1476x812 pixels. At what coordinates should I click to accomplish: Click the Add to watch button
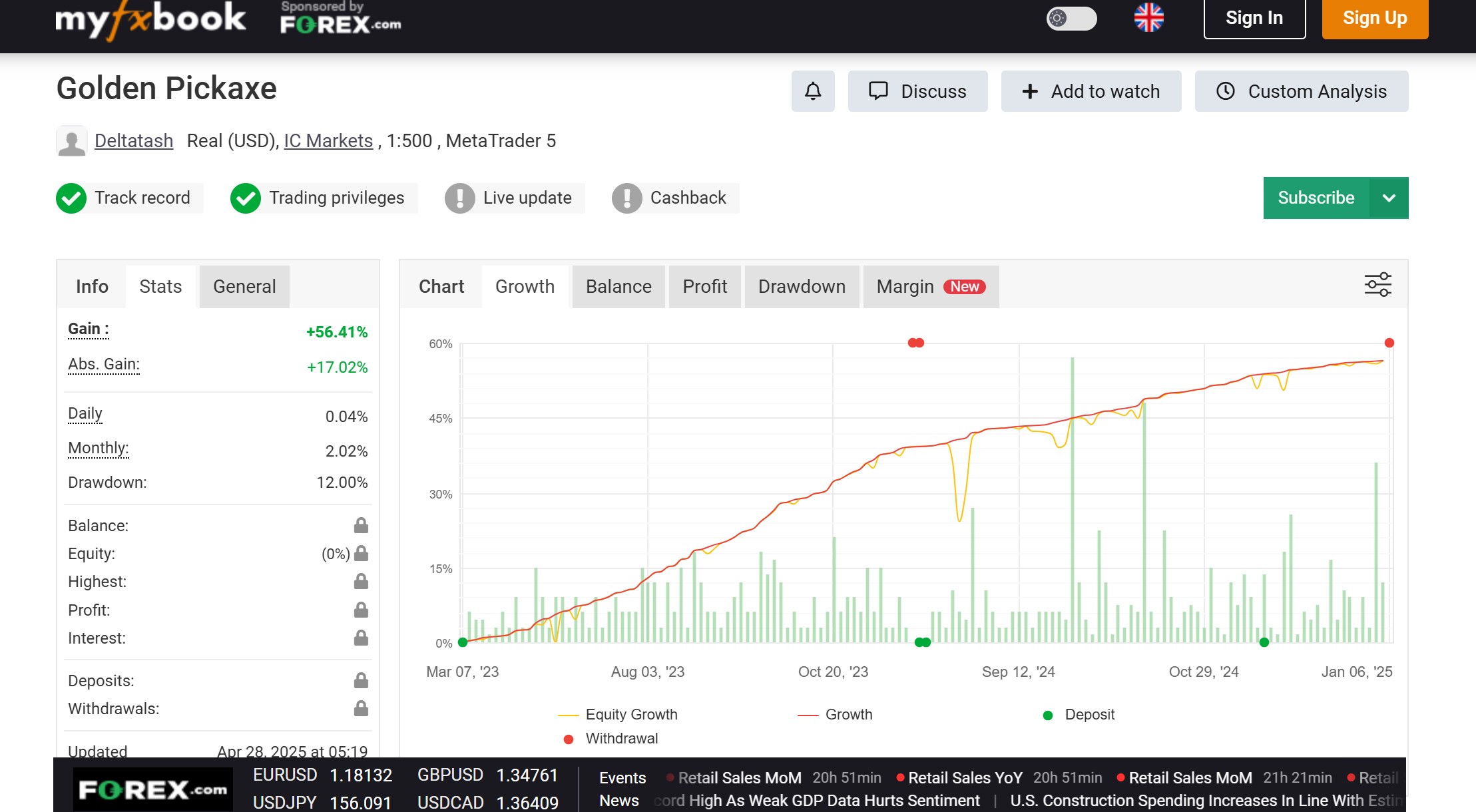[x=1091, y=91]
